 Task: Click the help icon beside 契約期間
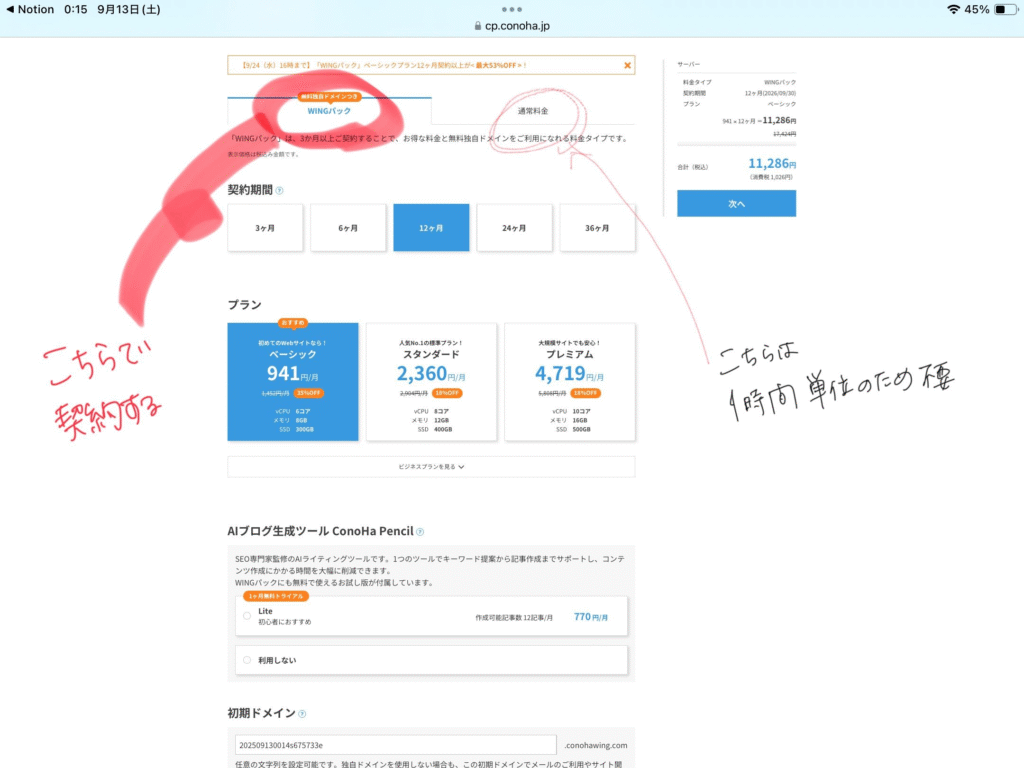pos(279,190)
